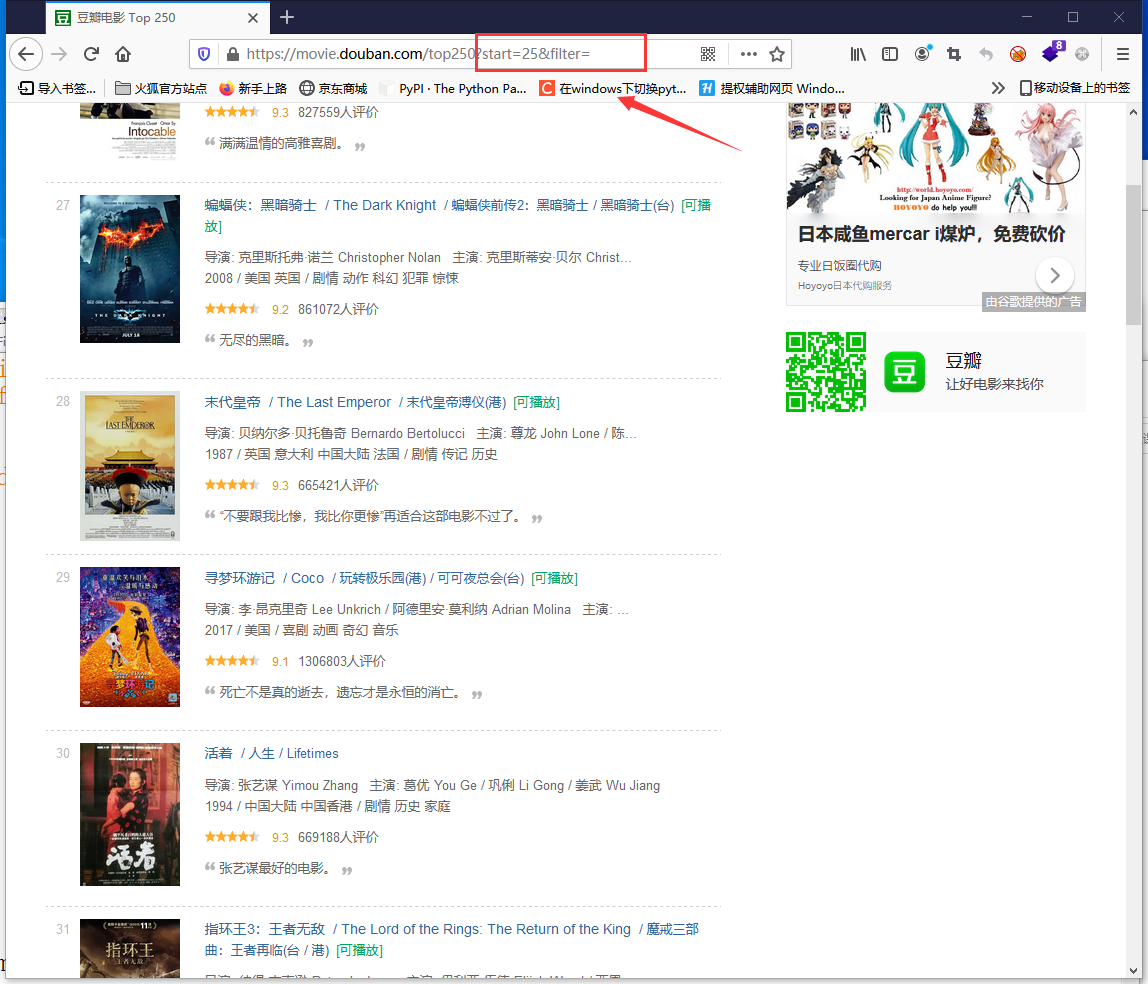Screen dimensions: 1148x984
Task: Go to the Firefox home page
Action: click(123, 54)
